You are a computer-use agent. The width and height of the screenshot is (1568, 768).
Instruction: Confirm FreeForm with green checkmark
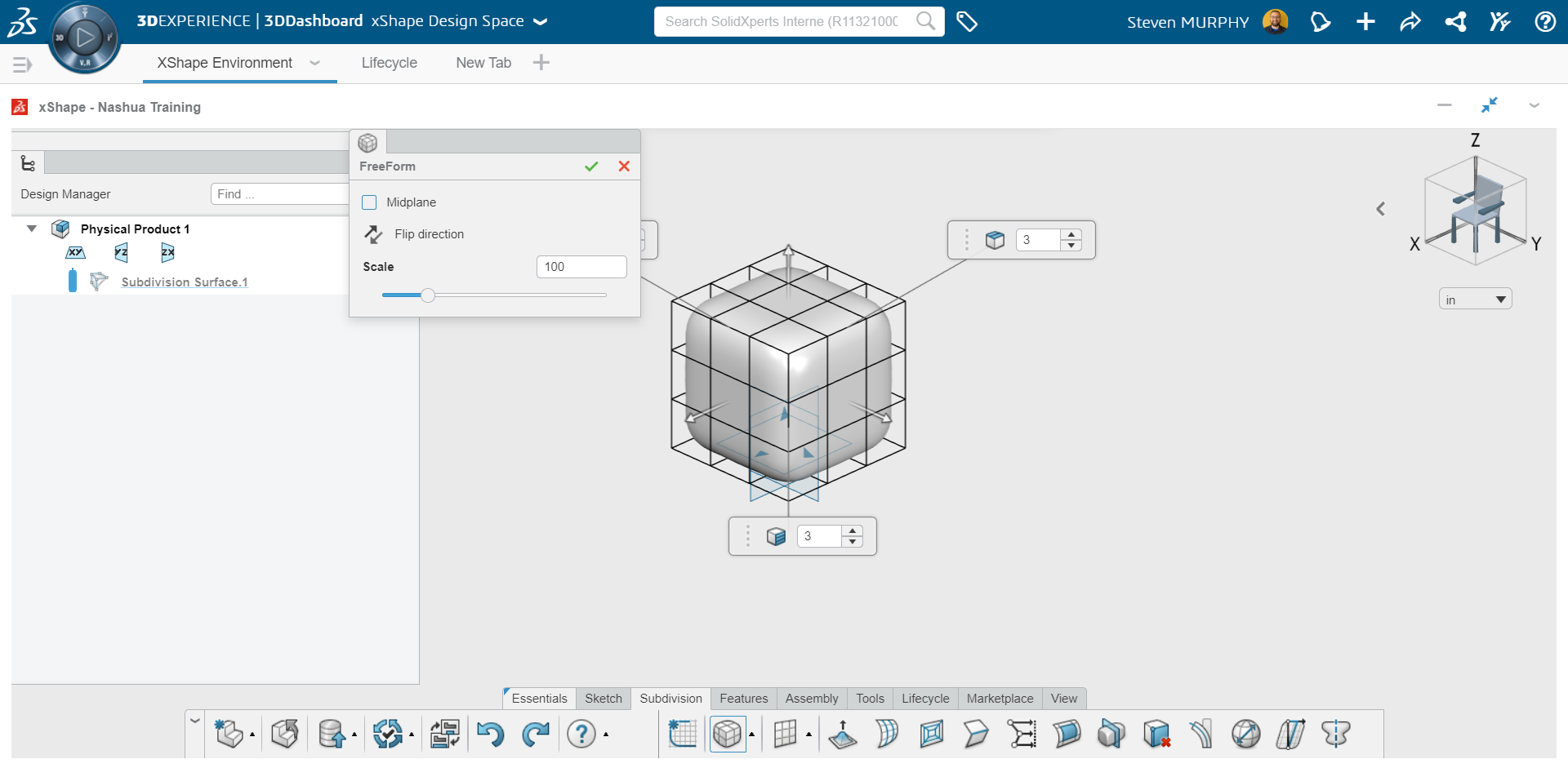click(x=591, y=166)
